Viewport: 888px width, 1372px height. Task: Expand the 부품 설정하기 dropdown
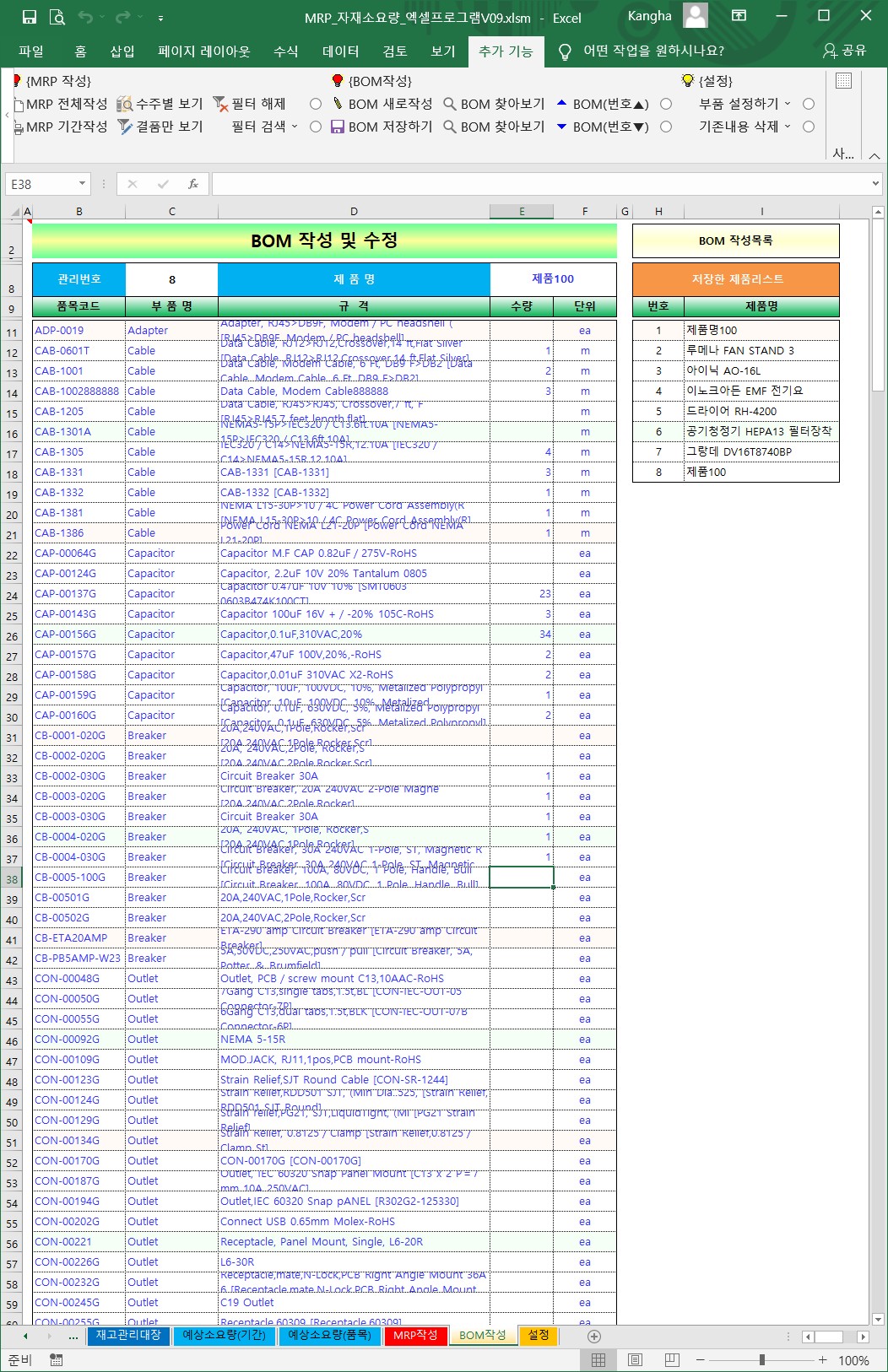pos(788,104)
